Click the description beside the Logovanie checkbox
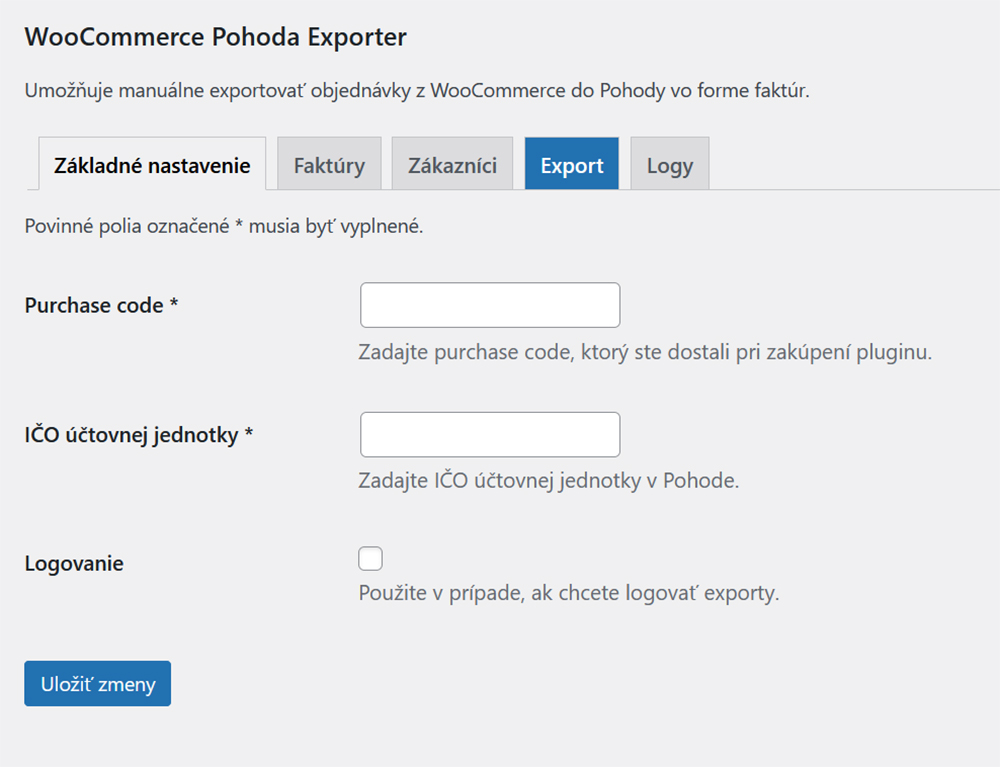The image size is (1000, 767). [568, 593]
